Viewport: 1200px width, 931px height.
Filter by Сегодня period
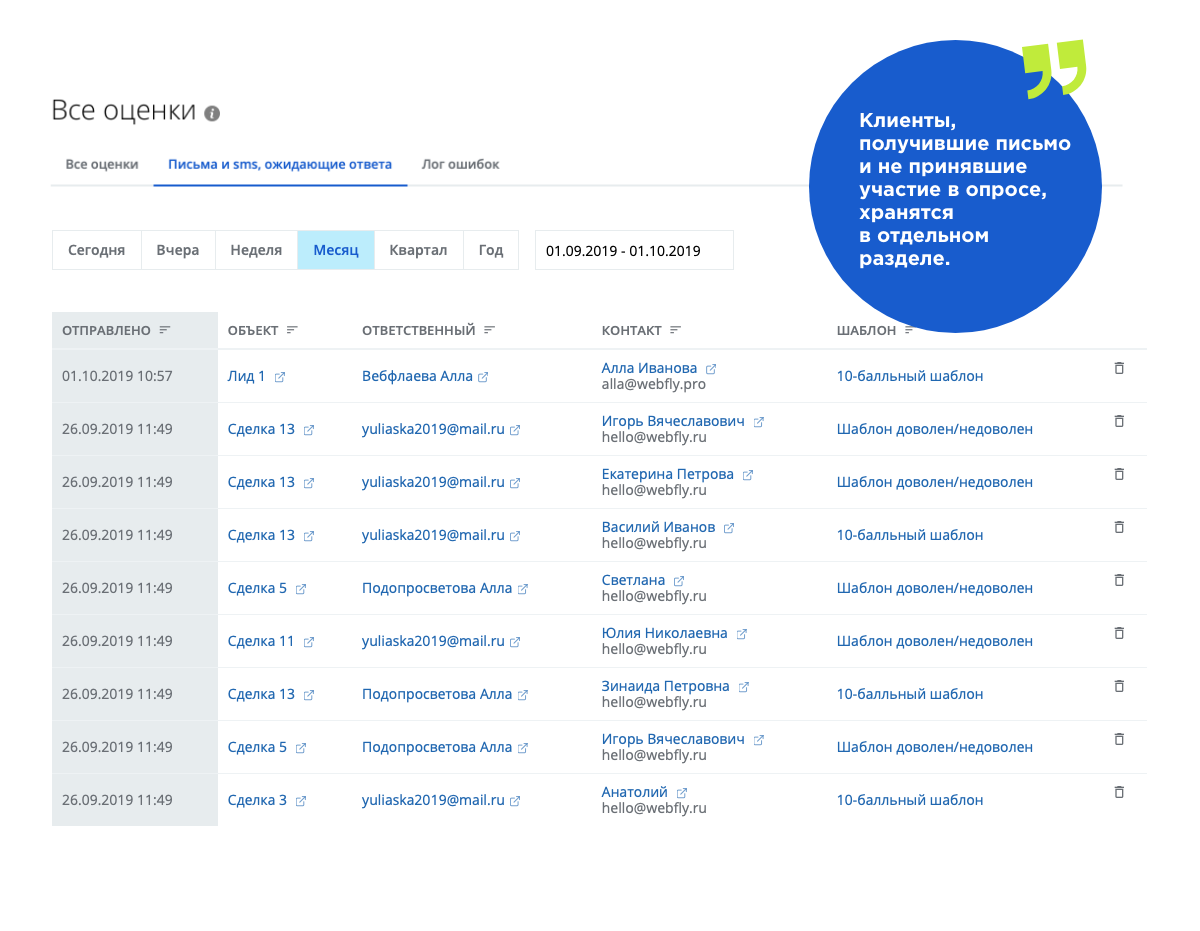click(96, 250)
